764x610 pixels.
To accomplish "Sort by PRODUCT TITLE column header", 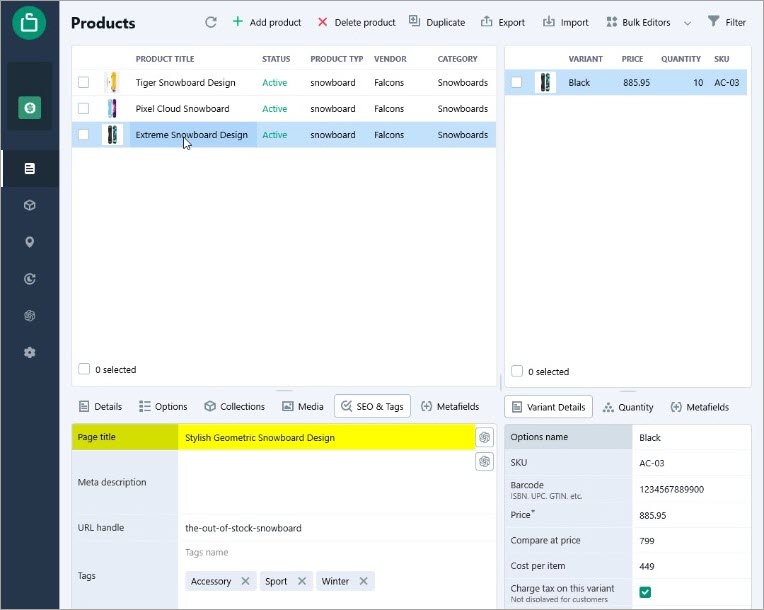I will click(165, 59).
